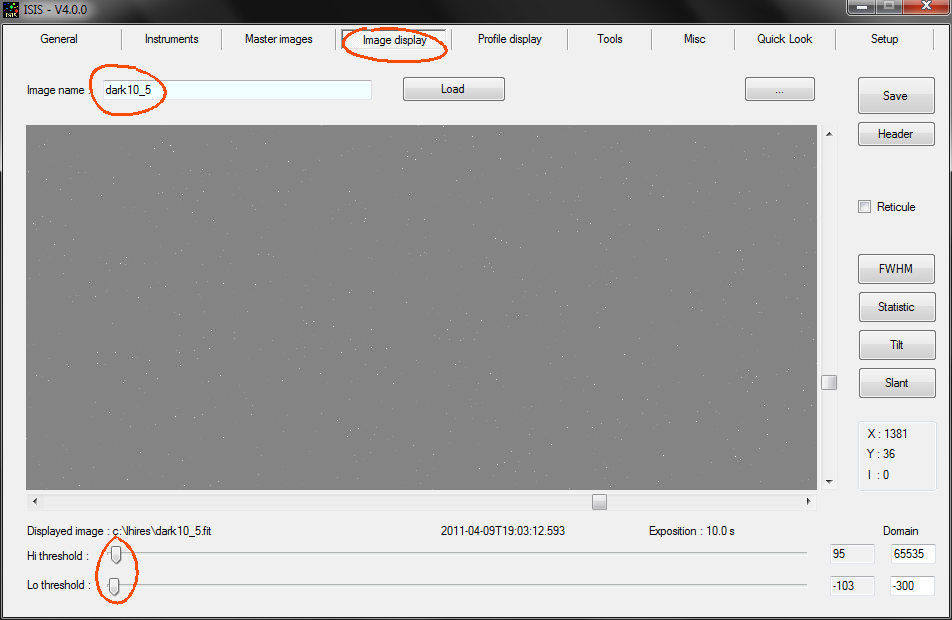Click the Hi Domain value field 65535

[912, 555]
